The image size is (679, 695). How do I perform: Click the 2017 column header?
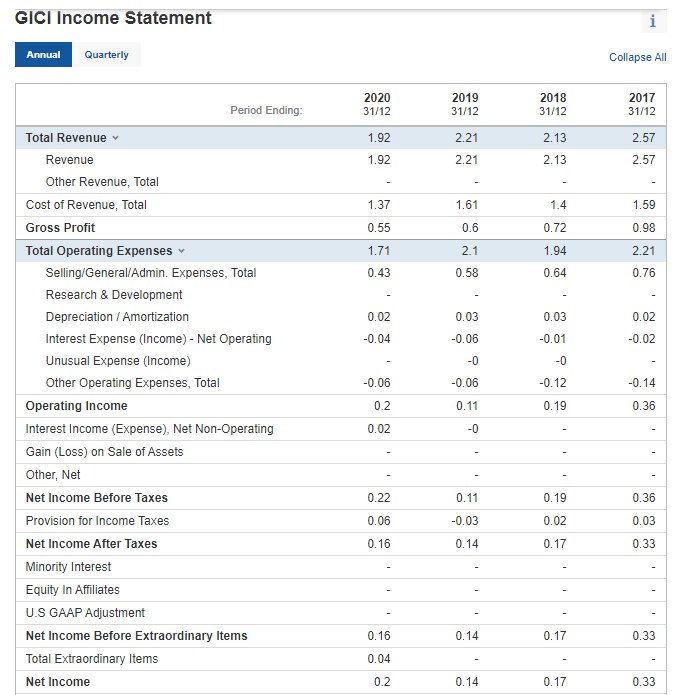pyautogui.click(x=641, y=104)
